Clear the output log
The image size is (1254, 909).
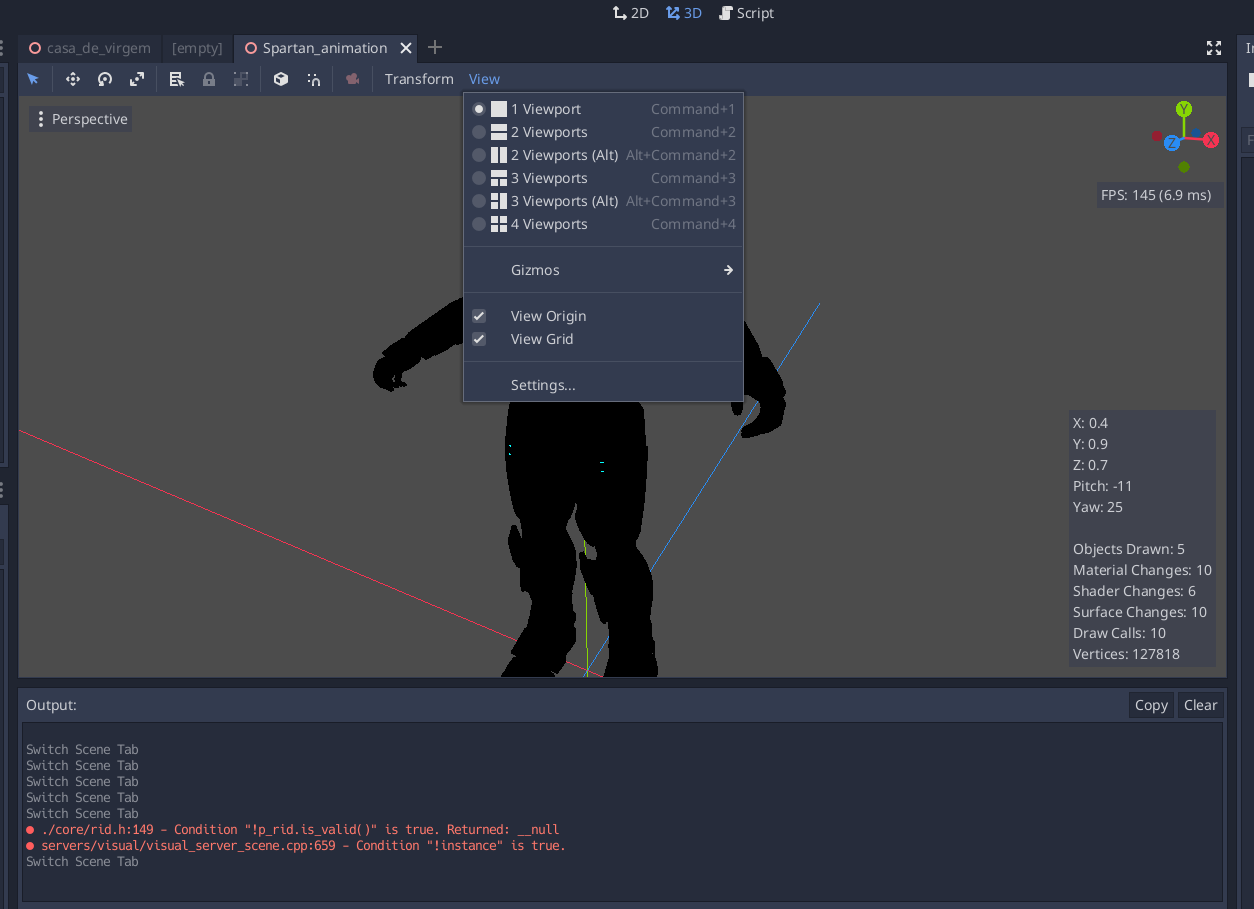pos(1200,705)
